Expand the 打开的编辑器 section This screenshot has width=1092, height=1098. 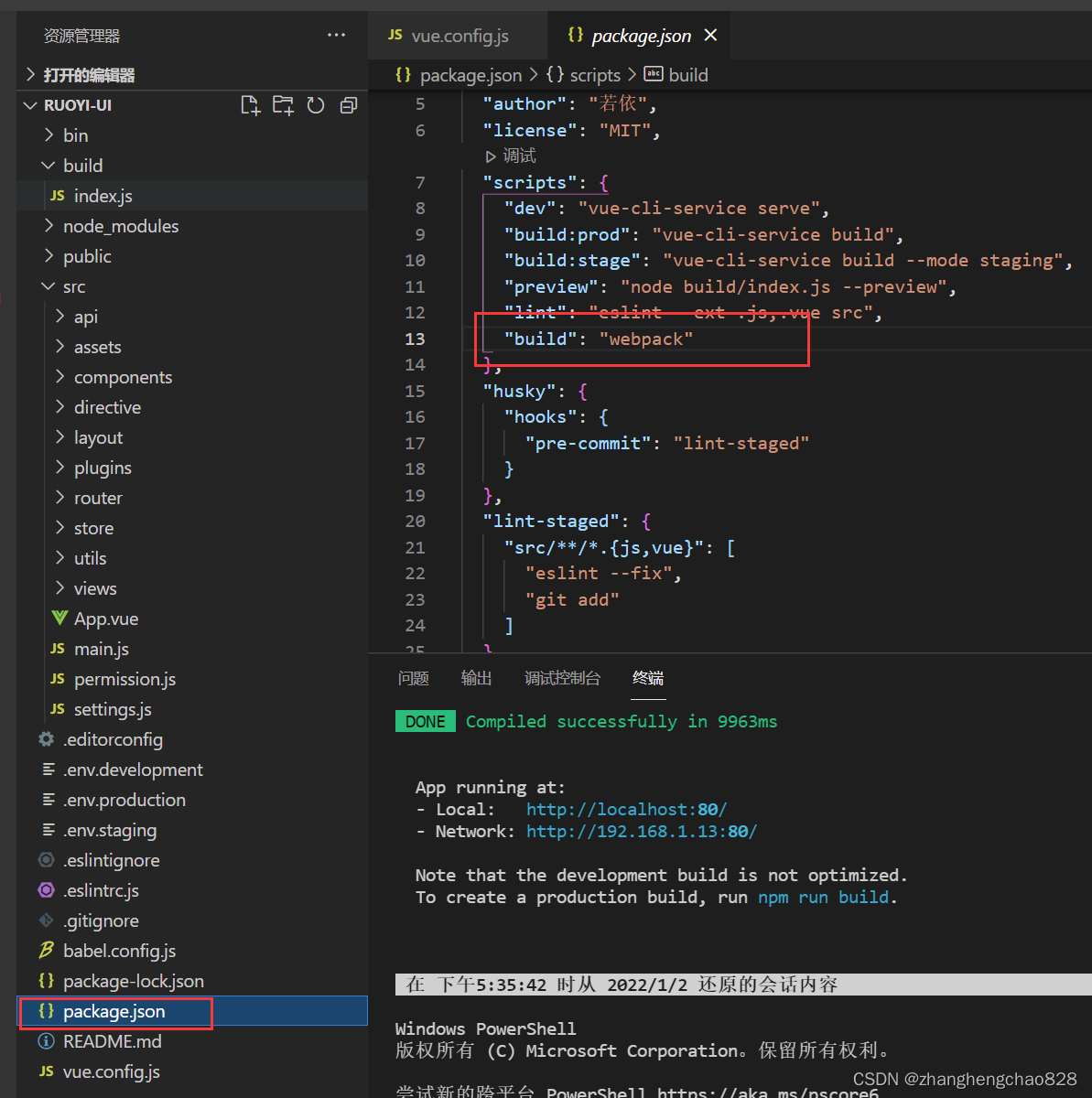[x=192, y=75]
